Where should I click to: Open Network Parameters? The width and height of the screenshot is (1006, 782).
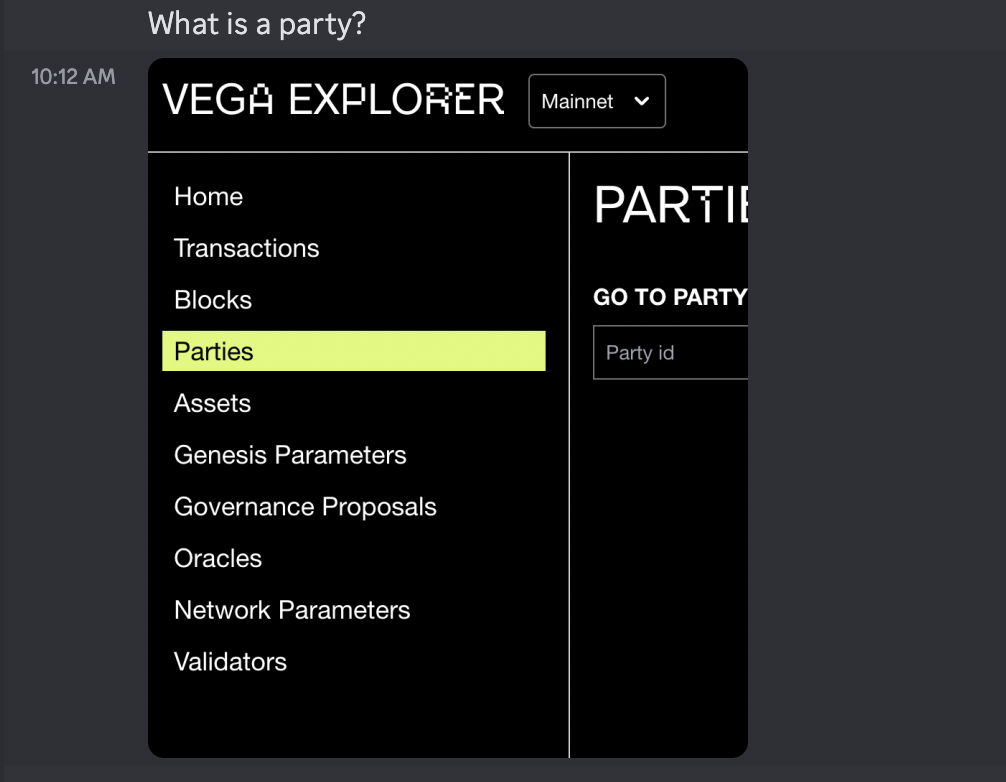click(x=292, y=610)
